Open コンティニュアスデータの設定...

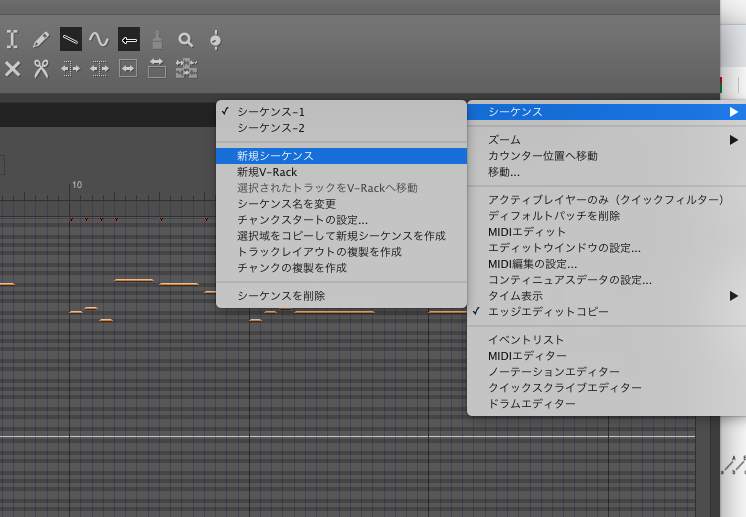pyautogui.click(x=607, y=280)
